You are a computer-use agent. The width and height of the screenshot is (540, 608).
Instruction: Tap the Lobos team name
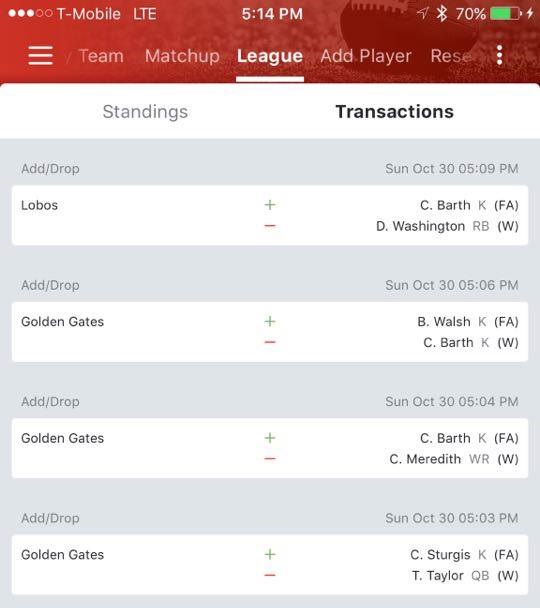click(x=39, y=205)
